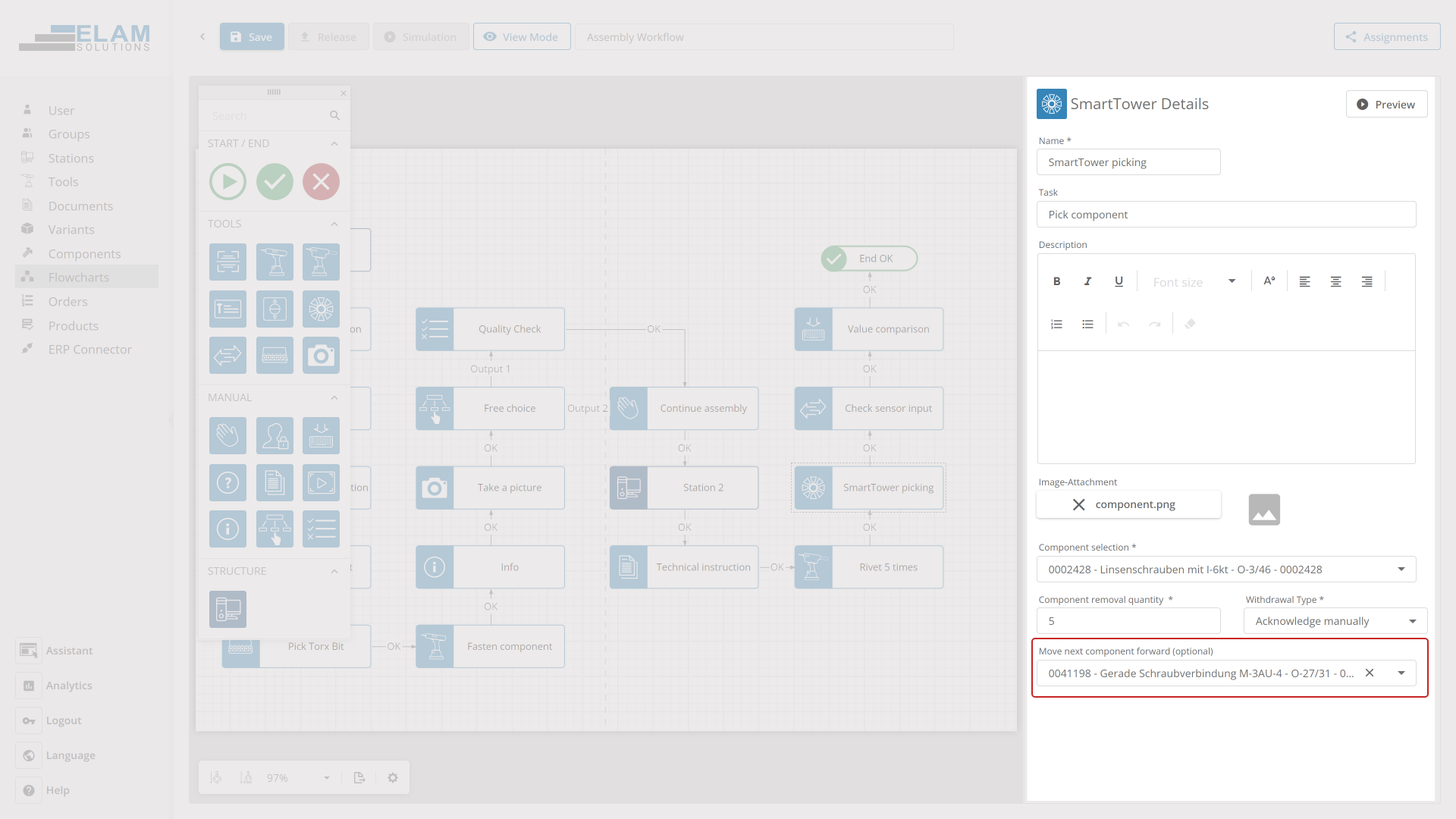Viewport: 1456px width, 819px height.
Task: Click the Preview button
Action: click(x=1385, y=105)
